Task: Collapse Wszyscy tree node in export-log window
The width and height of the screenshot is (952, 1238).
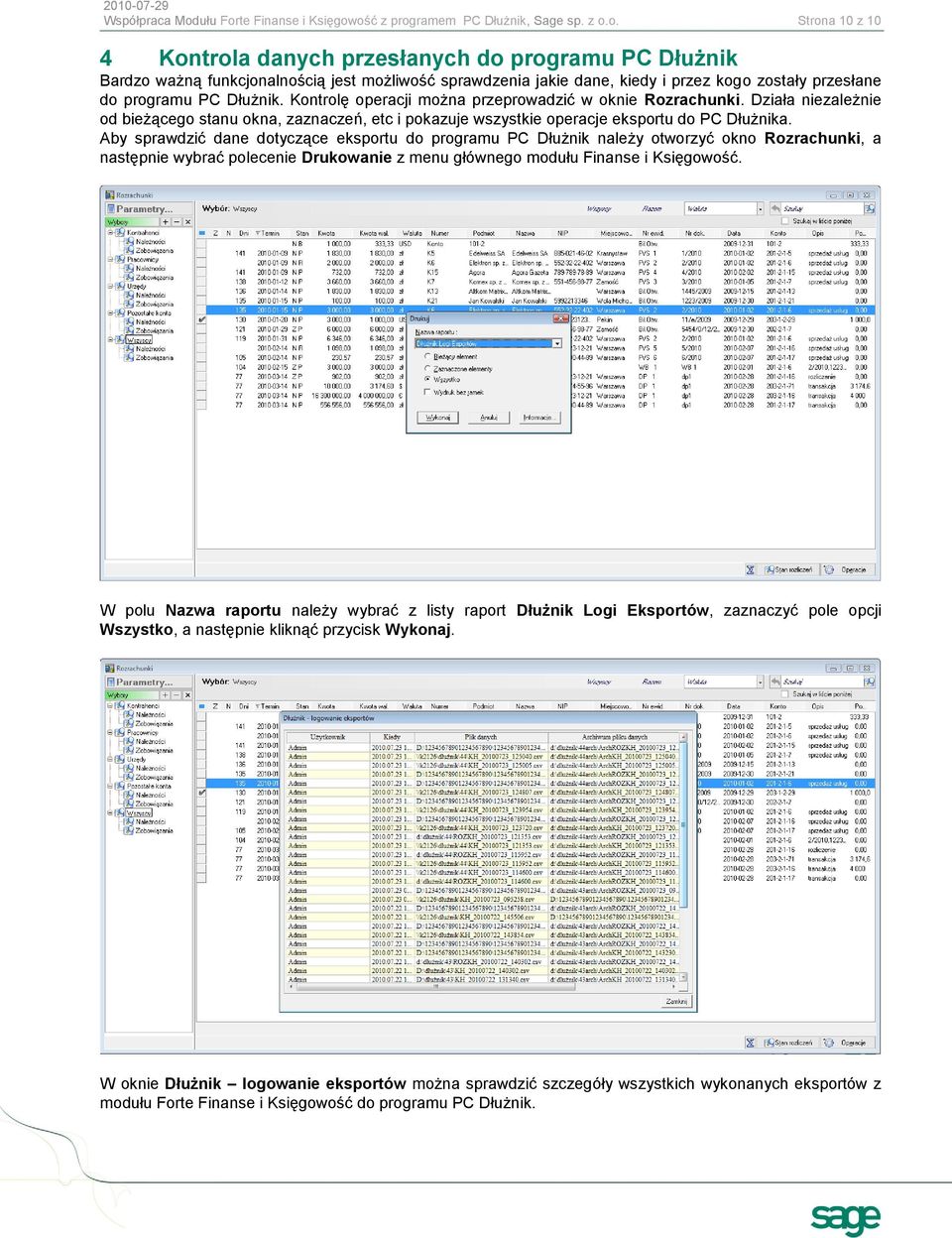Action: tap(111, 813)
